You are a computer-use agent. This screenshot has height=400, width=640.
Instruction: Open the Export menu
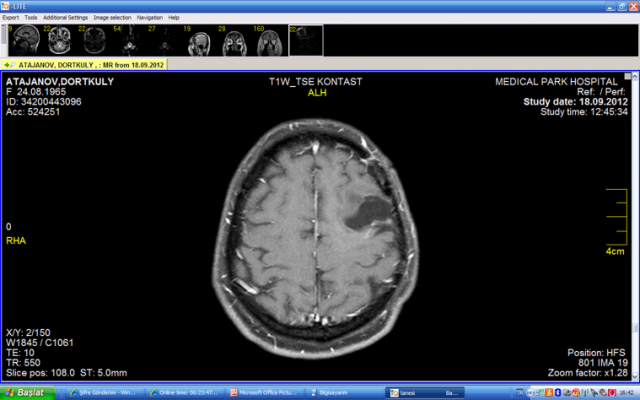click(x=10, y=18)
